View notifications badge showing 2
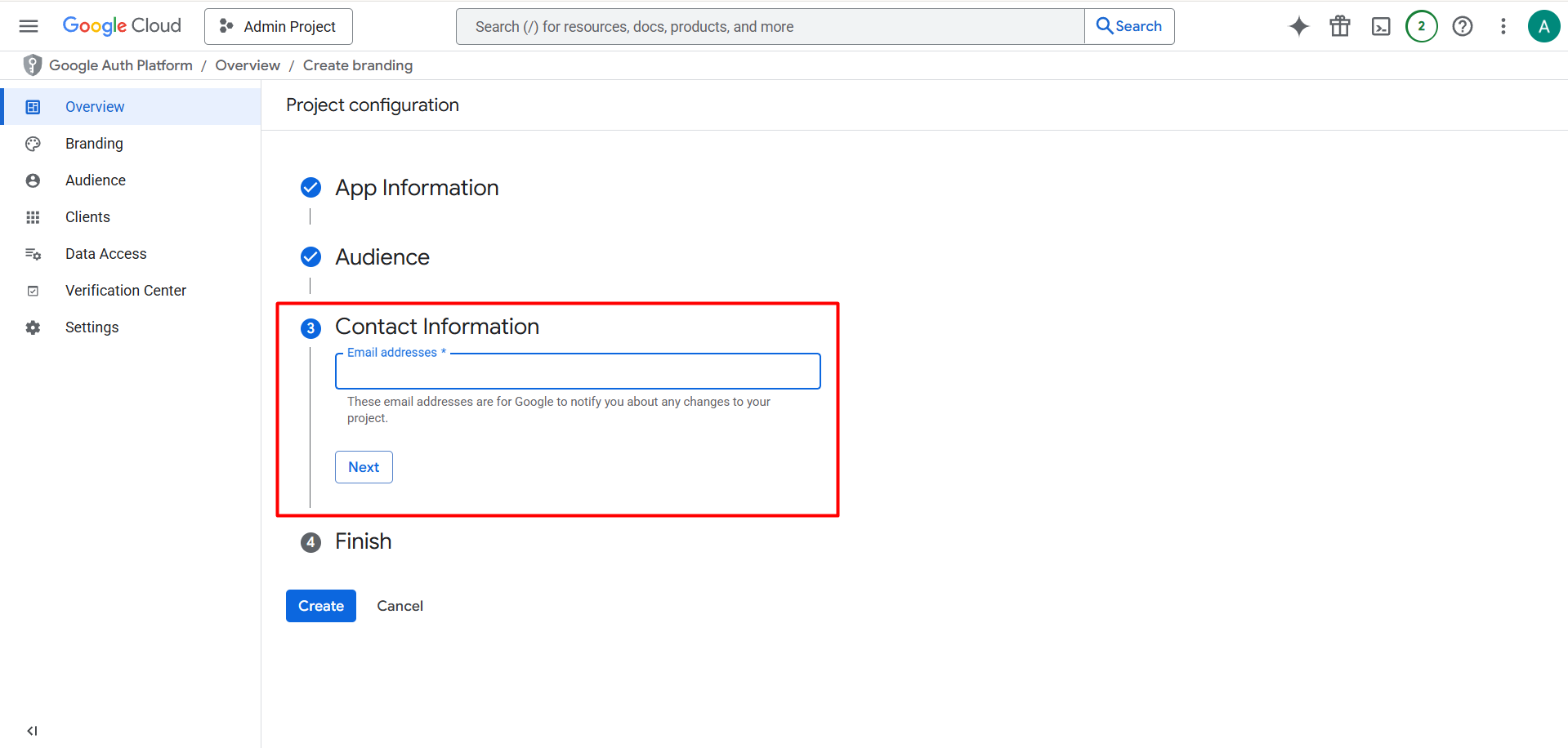Image resolution: width=1568 pixels, height=748 pixels. pyautogui.click(x=1422, y=26)
